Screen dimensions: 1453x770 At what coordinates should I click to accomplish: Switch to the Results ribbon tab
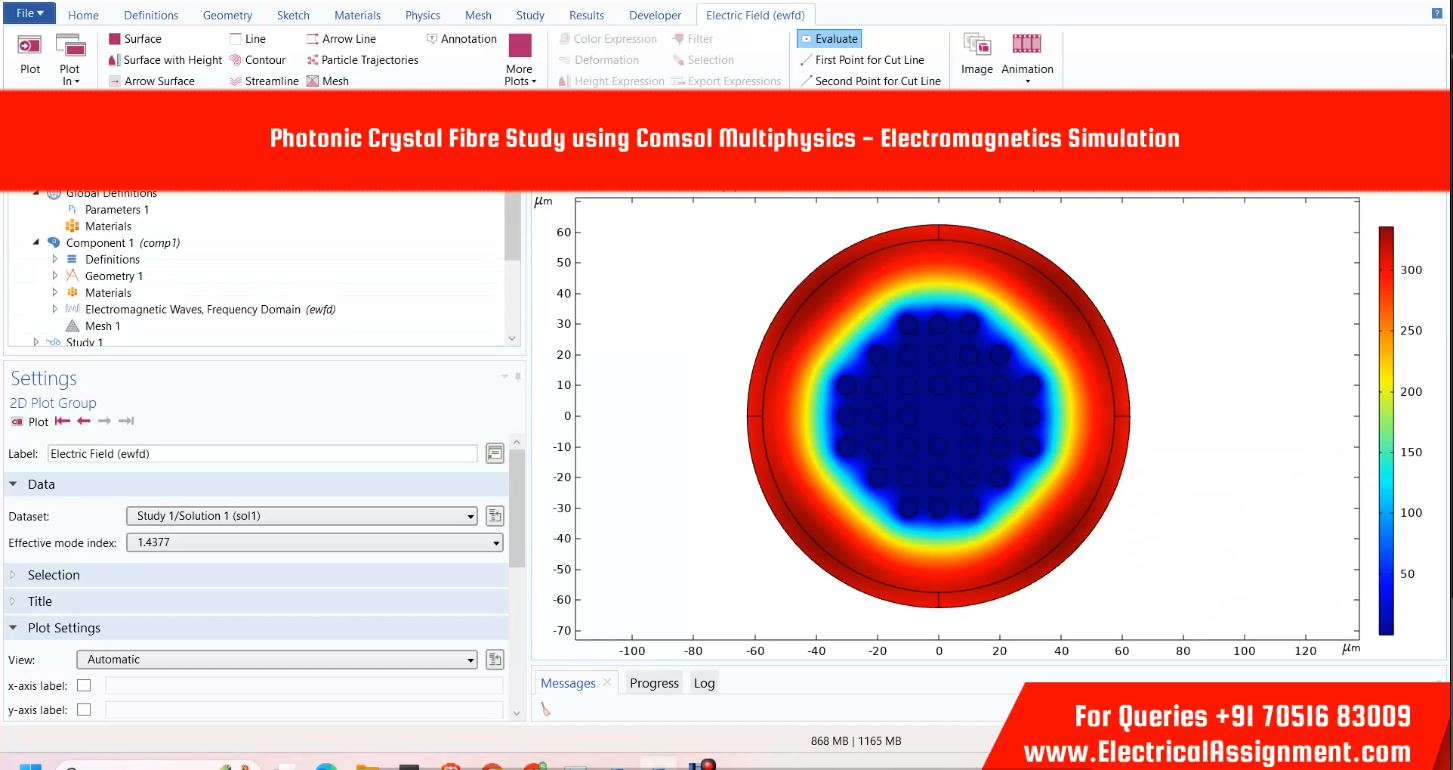click(586, 15)
